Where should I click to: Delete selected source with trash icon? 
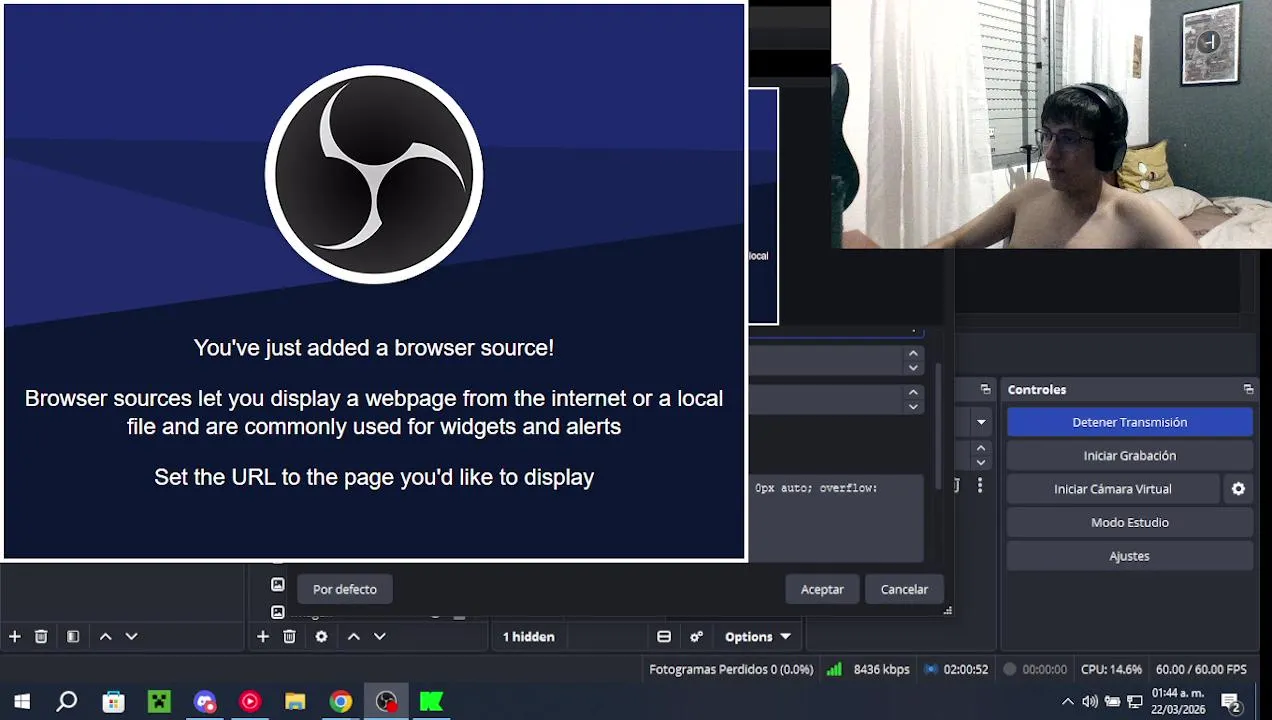pyautogui.click(x=289, y=636)
